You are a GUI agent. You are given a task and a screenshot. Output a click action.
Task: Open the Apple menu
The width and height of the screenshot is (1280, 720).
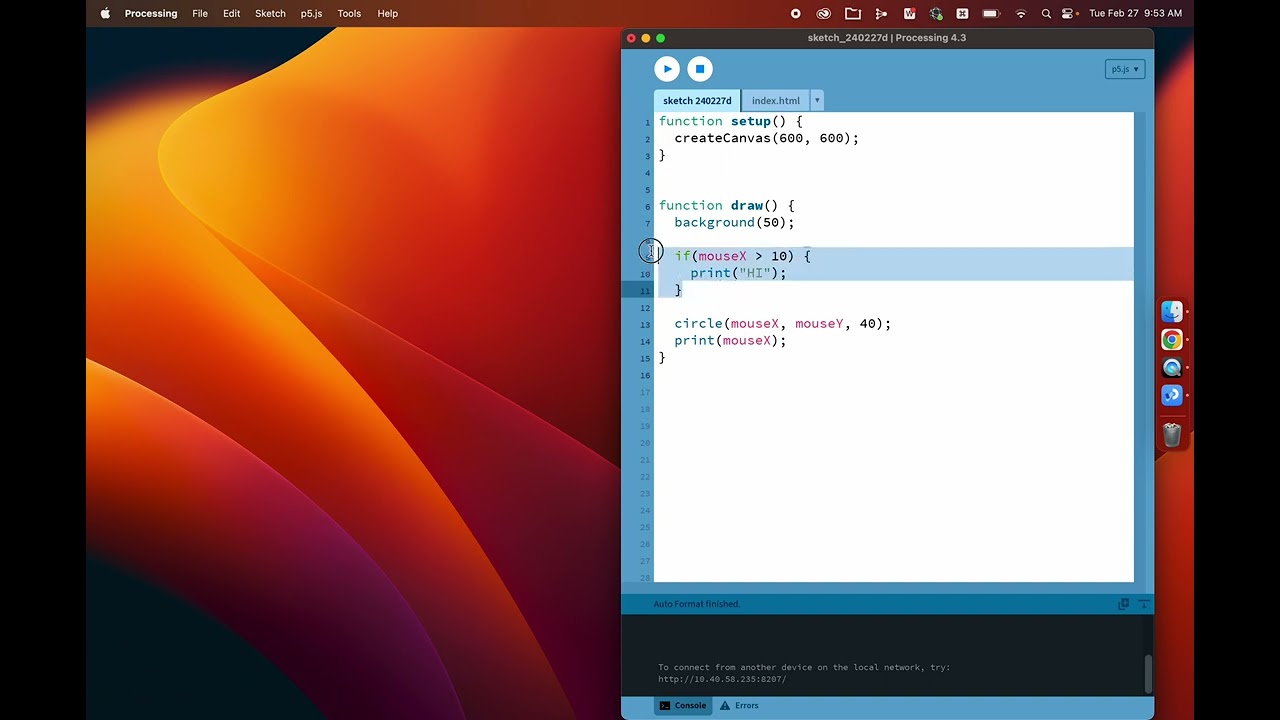(105, 13)
